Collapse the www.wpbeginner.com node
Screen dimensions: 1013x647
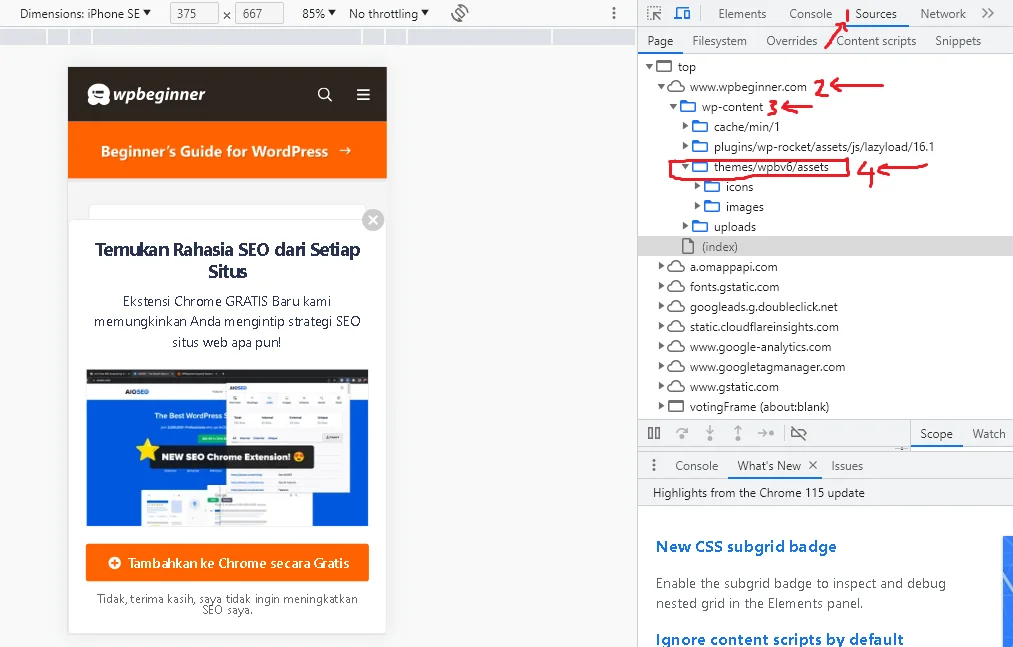661,87
